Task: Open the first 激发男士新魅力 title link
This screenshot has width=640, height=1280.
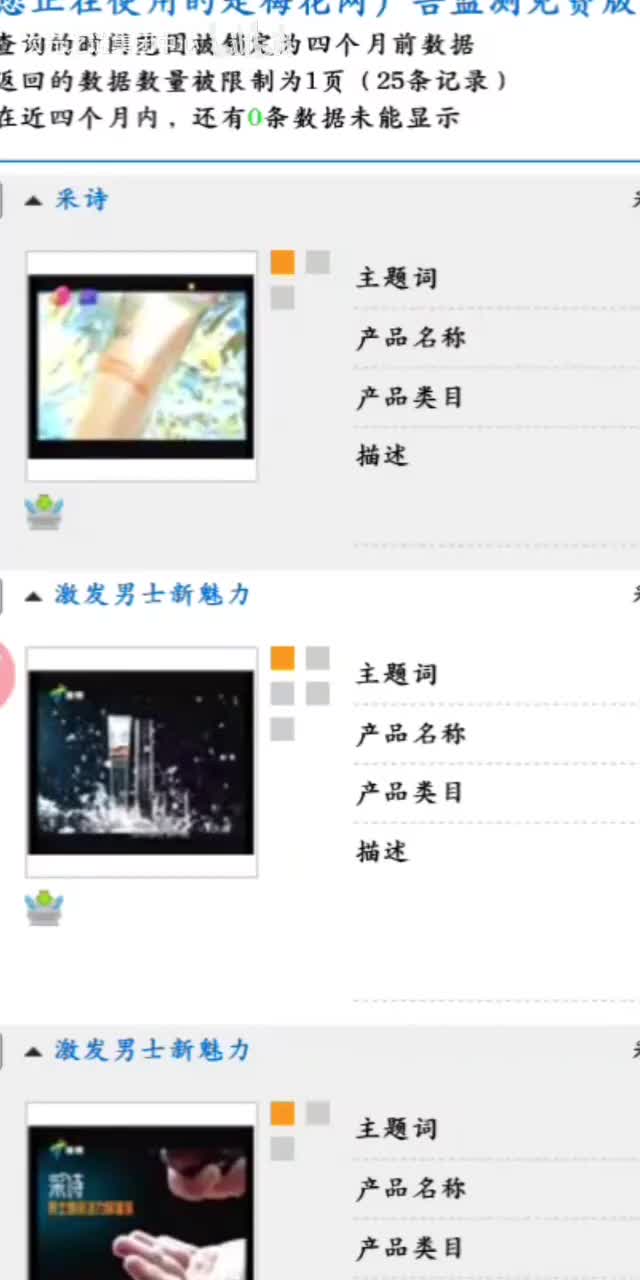Action: [x=152, y=595]
